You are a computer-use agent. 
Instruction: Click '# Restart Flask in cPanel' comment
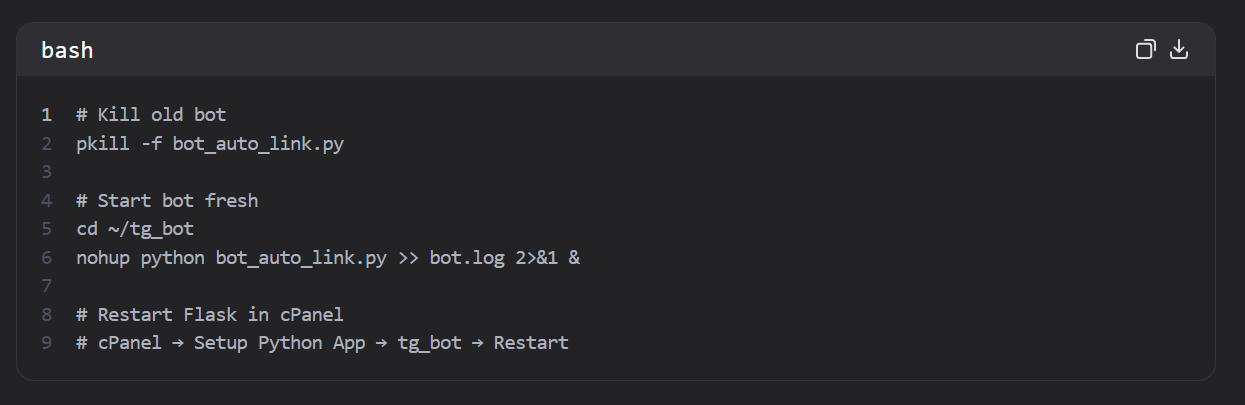210,315
